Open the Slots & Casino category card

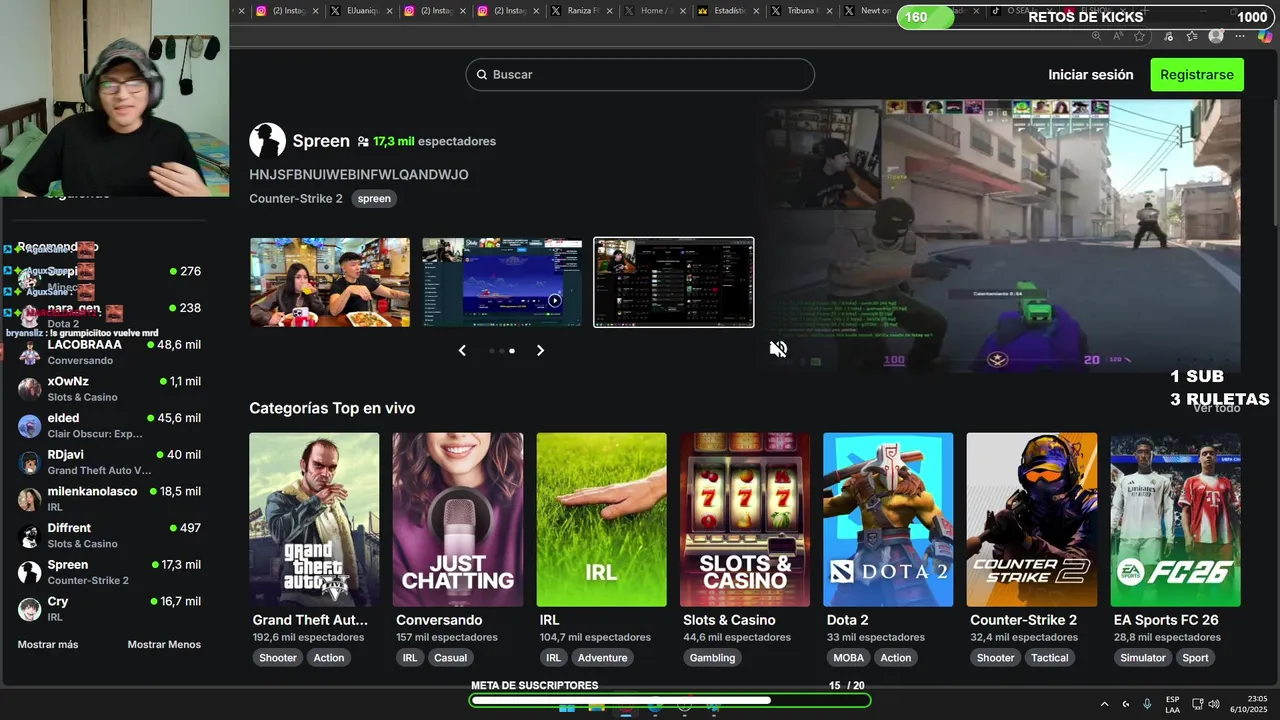[x=745, y=519]
